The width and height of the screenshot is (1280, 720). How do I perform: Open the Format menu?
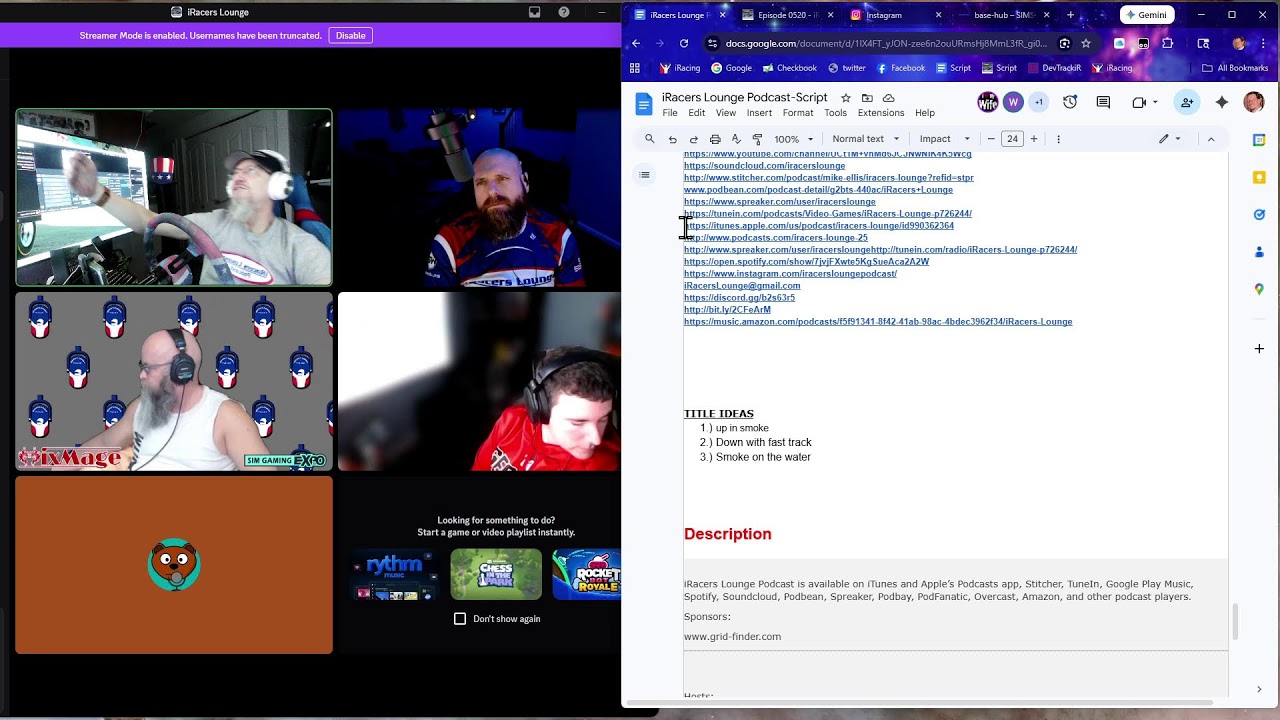tap(798, 113)
